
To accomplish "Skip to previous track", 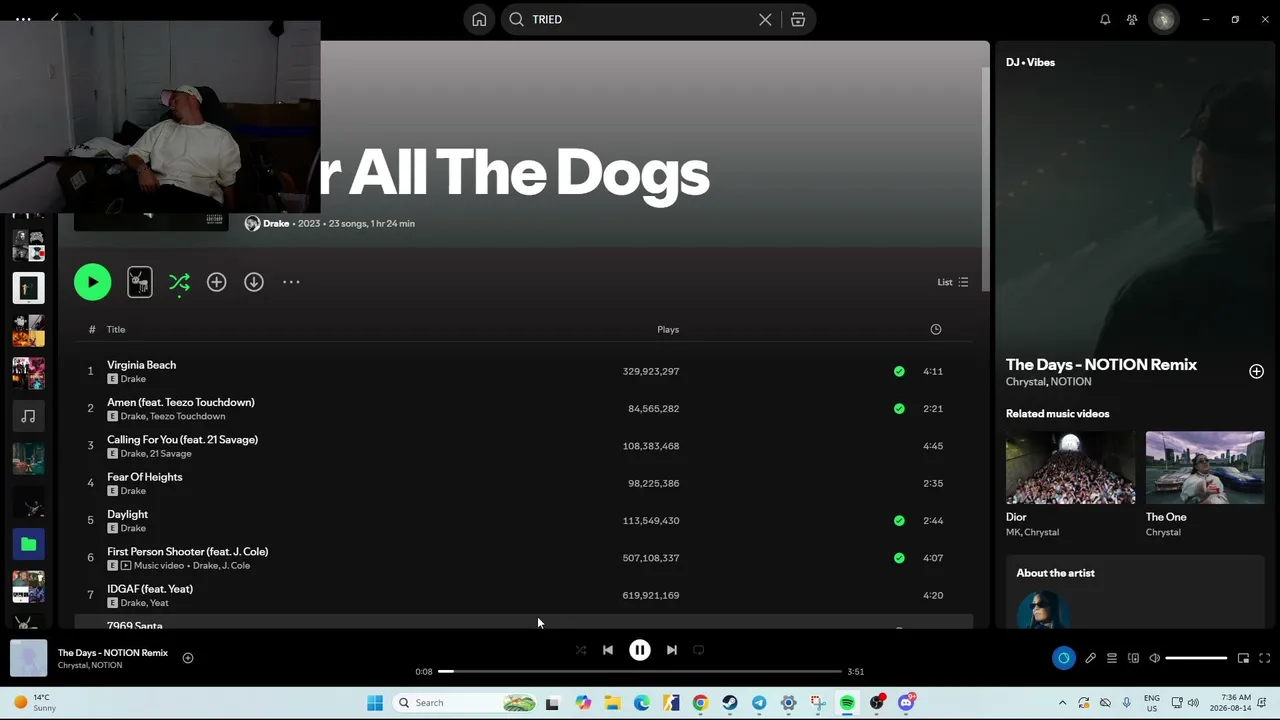I will [608, 650].
